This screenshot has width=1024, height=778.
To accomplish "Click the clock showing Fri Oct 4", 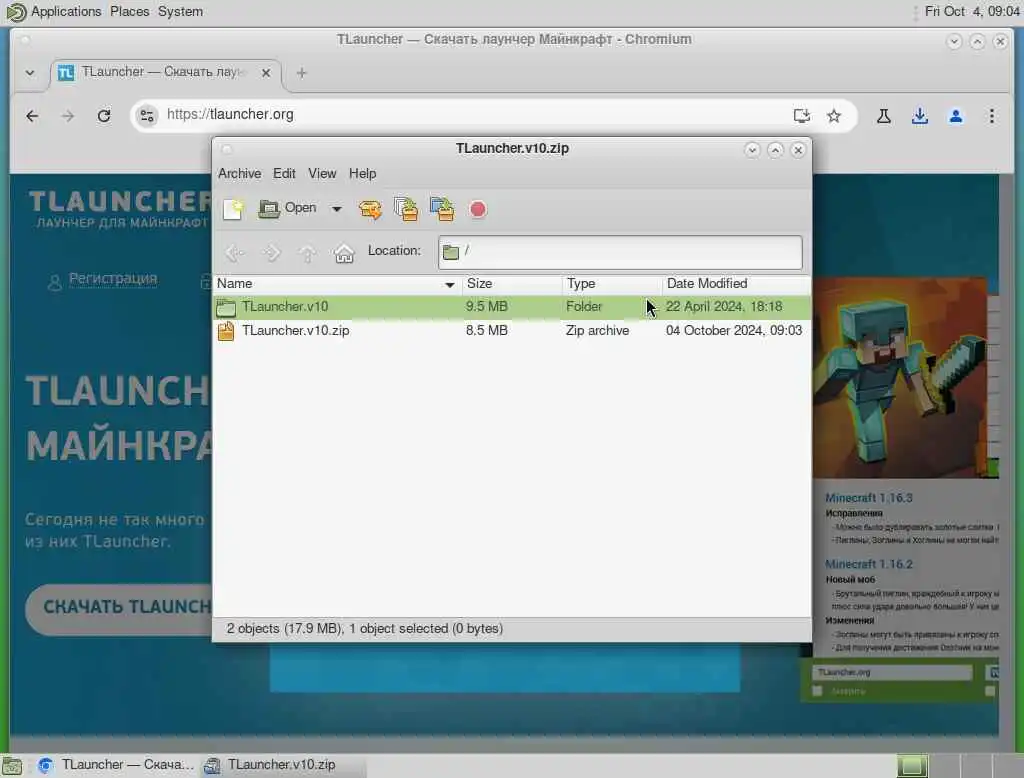I will point(972,11).
